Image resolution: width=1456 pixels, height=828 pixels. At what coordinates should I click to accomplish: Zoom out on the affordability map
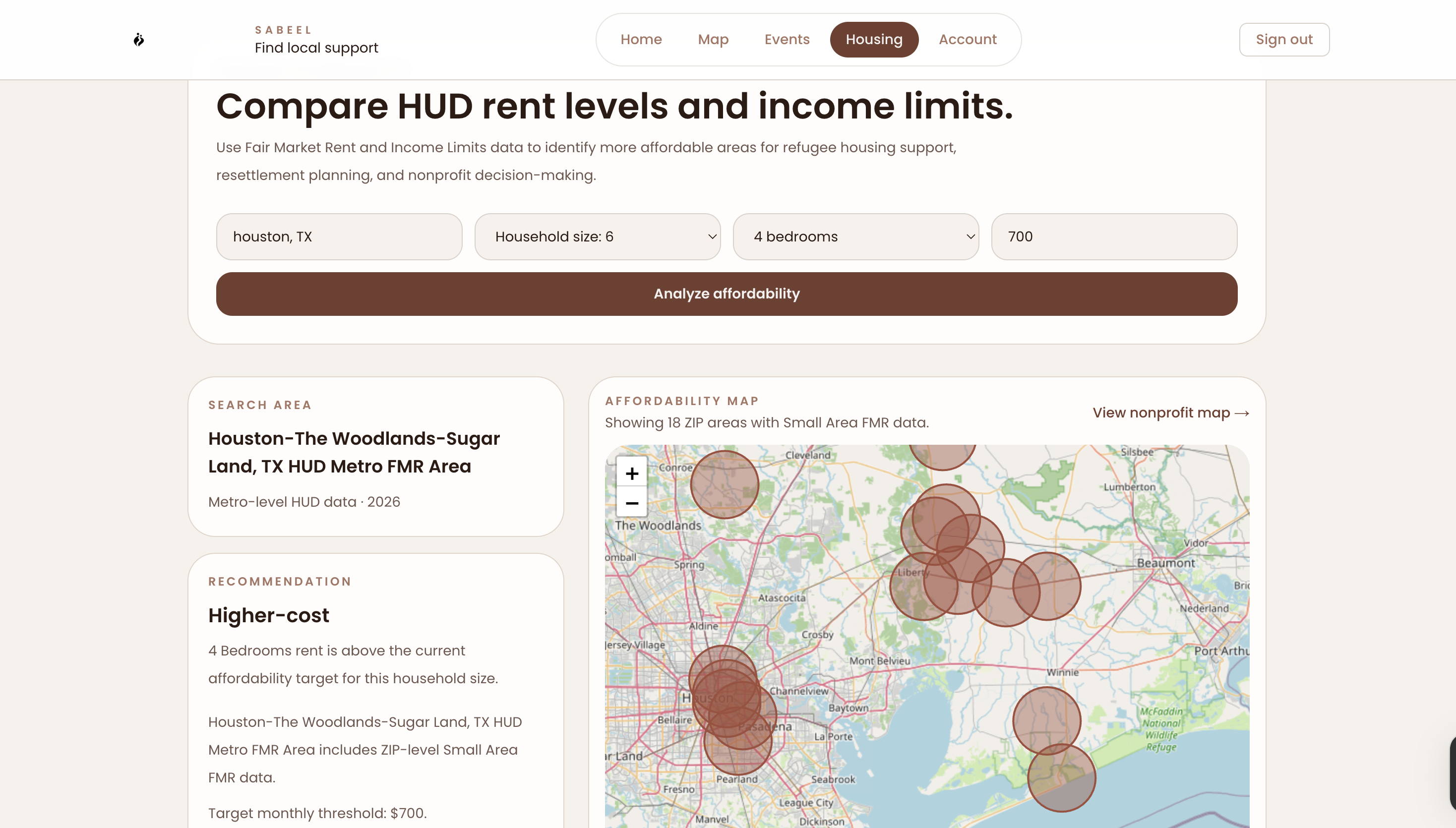click(x=631, y=503)
